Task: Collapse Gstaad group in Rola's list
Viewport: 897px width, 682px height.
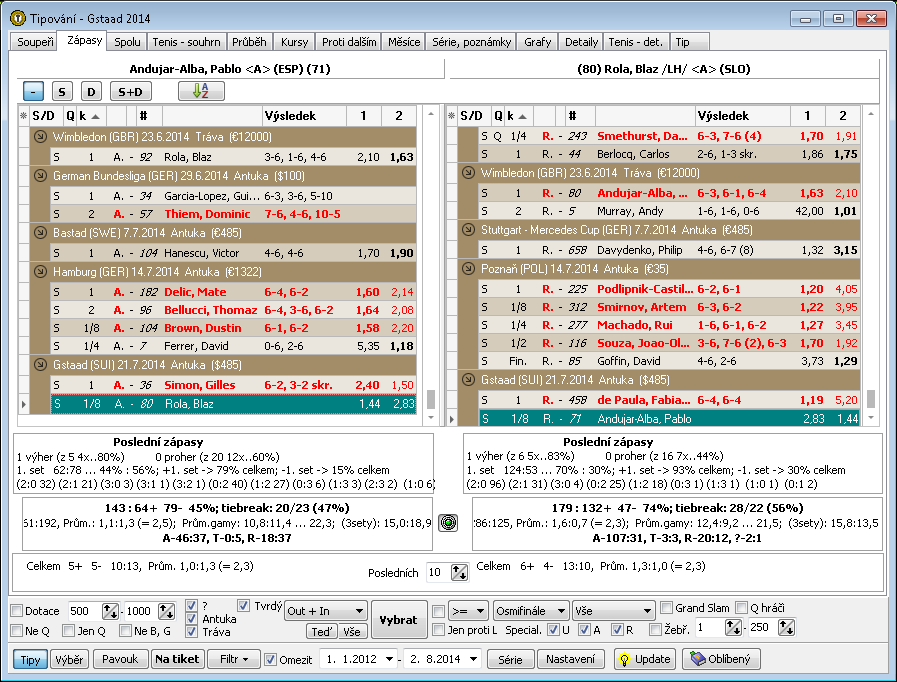Action: pyautogui.click(x=468, y=380)
